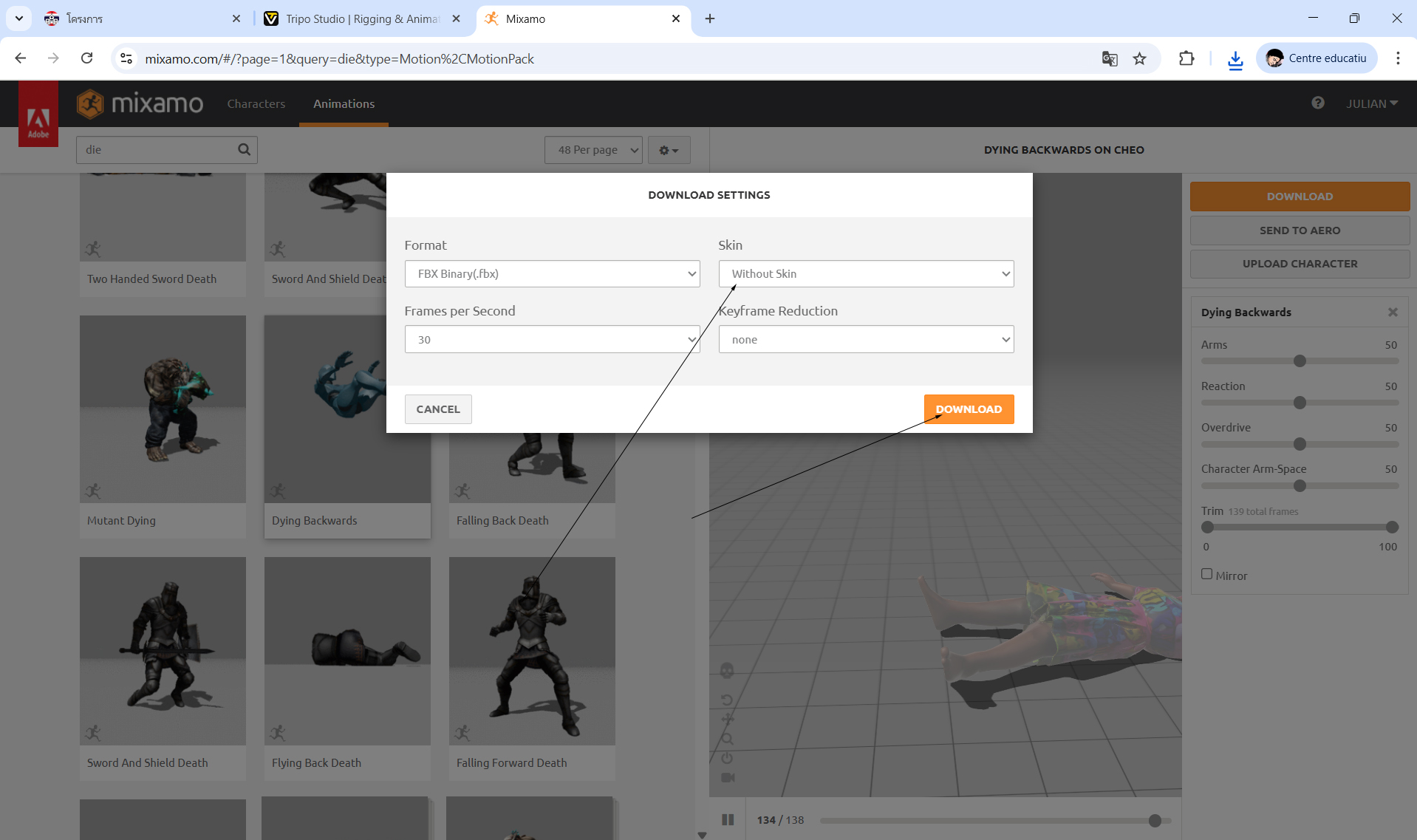Bookmark this page with the star icon
The width and height of the screenshot is (1417, 840).
coord(1139,59)
